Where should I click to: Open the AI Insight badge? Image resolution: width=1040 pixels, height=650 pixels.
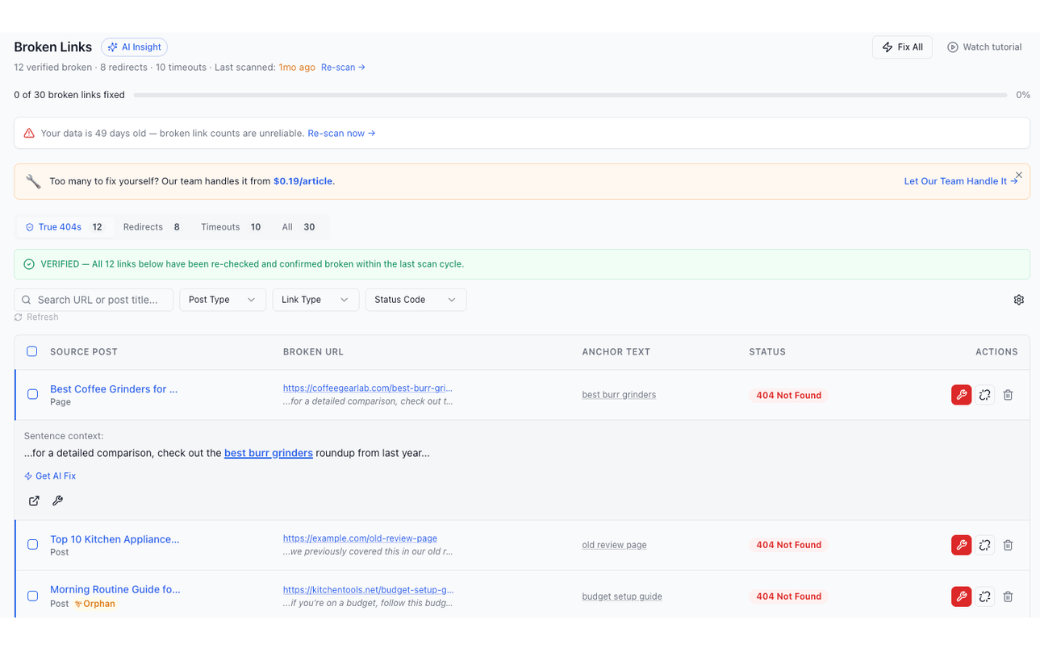[x=134, y=47]
